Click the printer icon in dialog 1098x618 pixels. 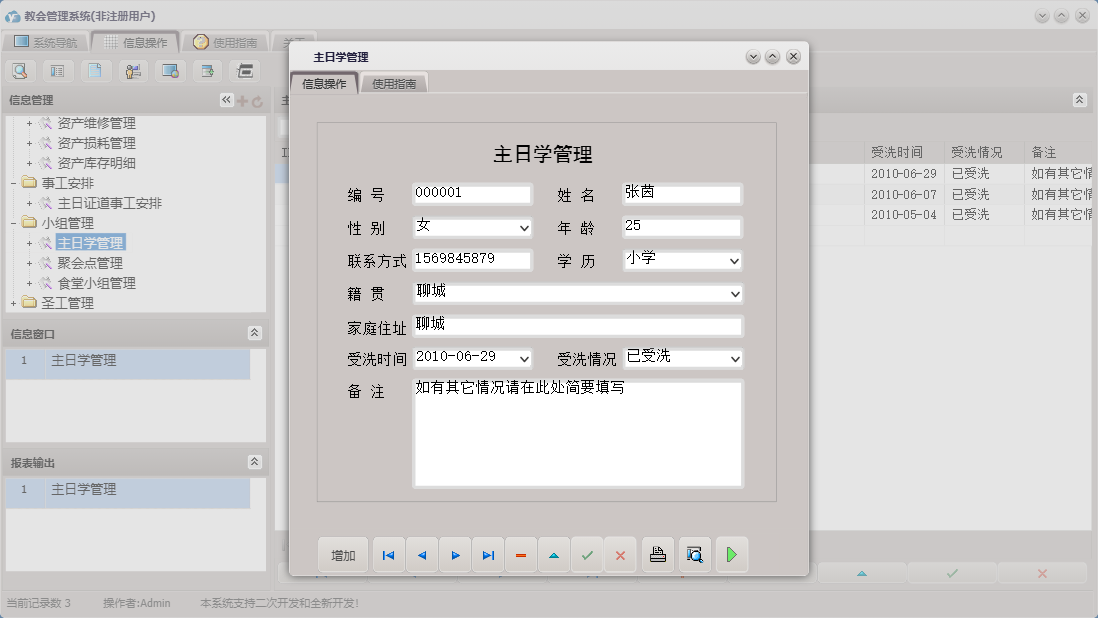point(658,555)
